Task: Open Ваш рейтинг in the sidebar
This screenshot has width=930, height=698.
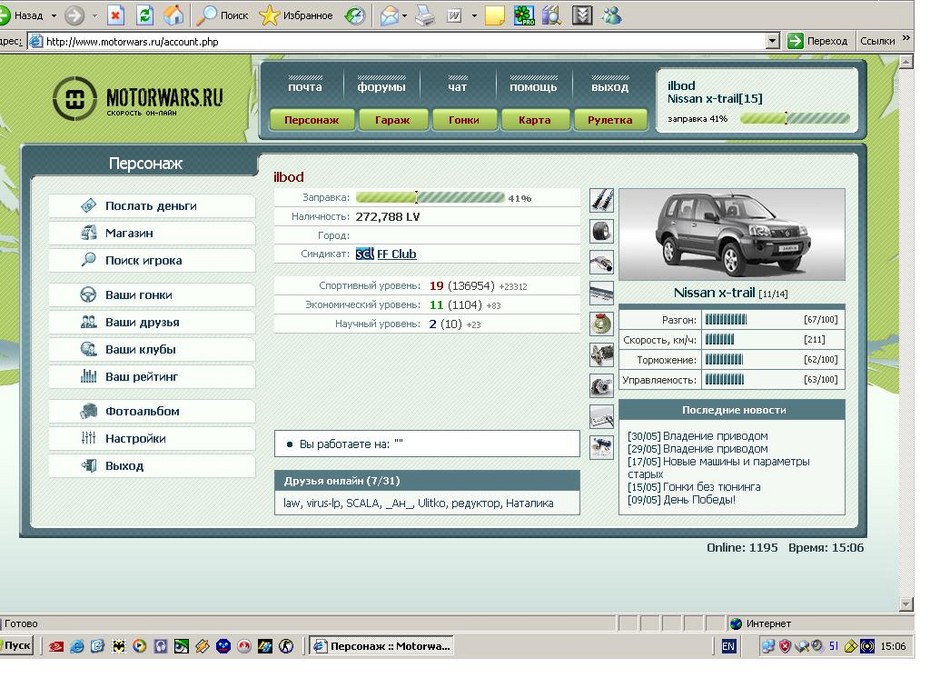Action: (152, 377)
